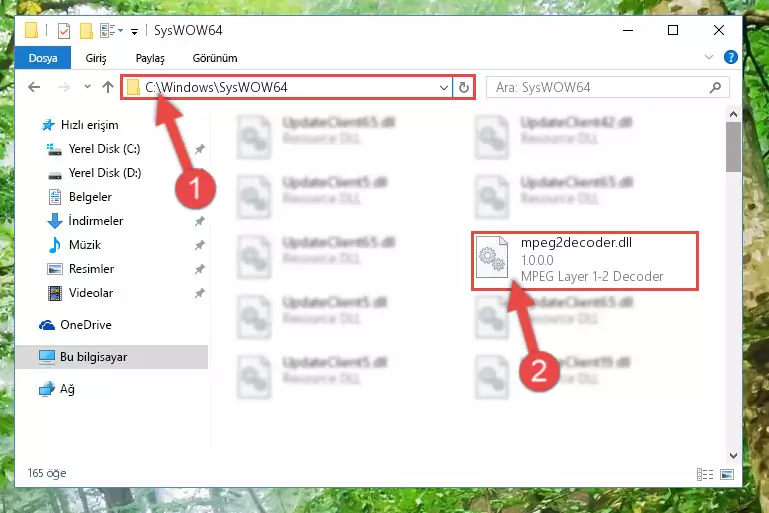
Task: Click the New folder icon in title bar
Action: 86,31
